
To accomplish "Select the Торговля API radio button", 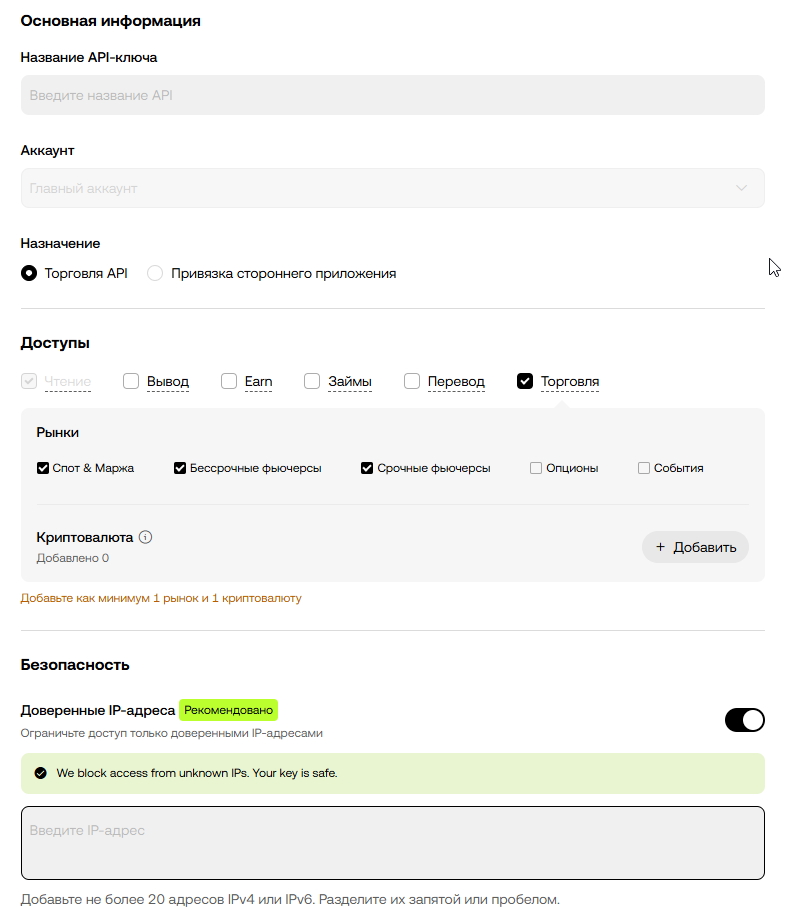I will click(29, 273).
